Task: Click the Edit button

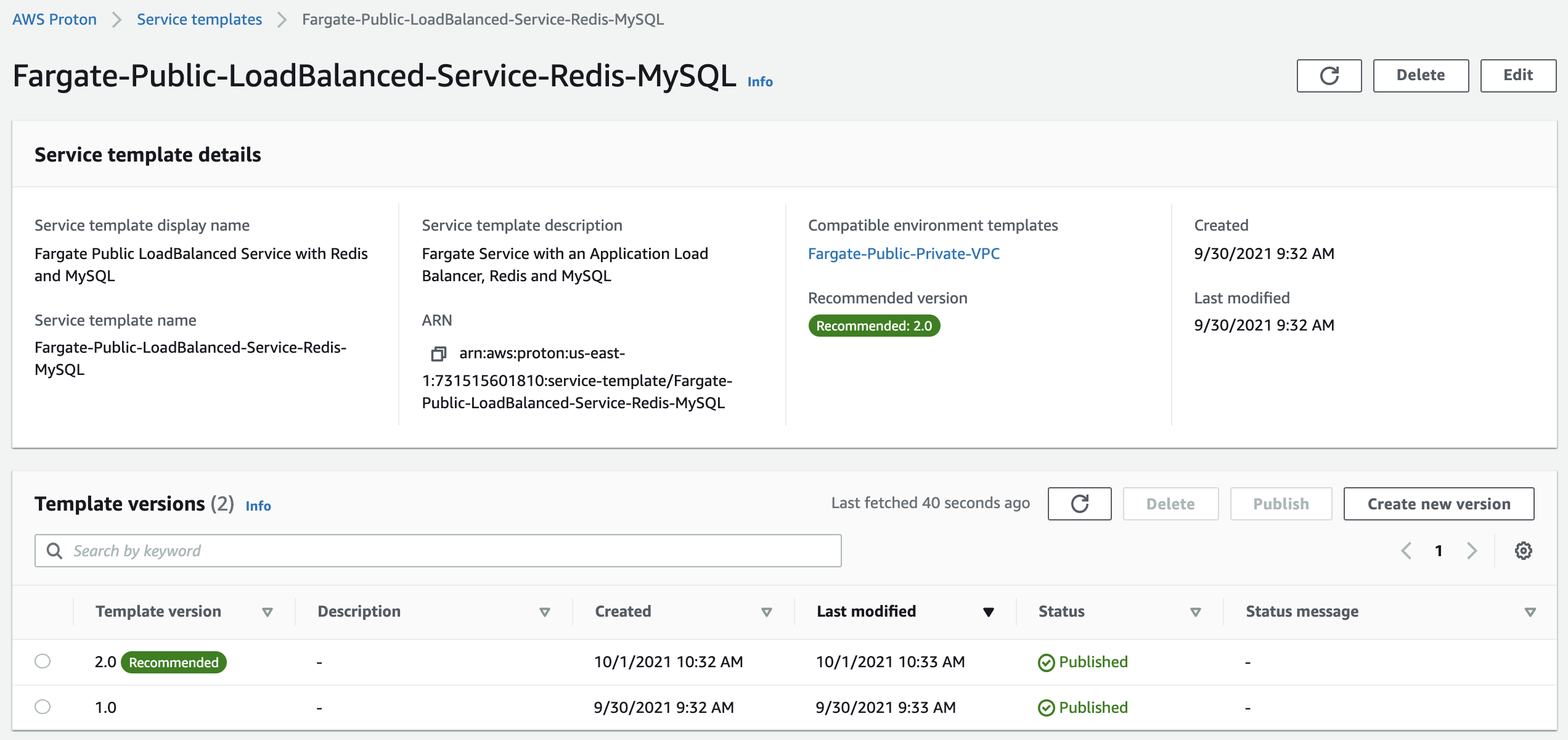Action: 1518,75
